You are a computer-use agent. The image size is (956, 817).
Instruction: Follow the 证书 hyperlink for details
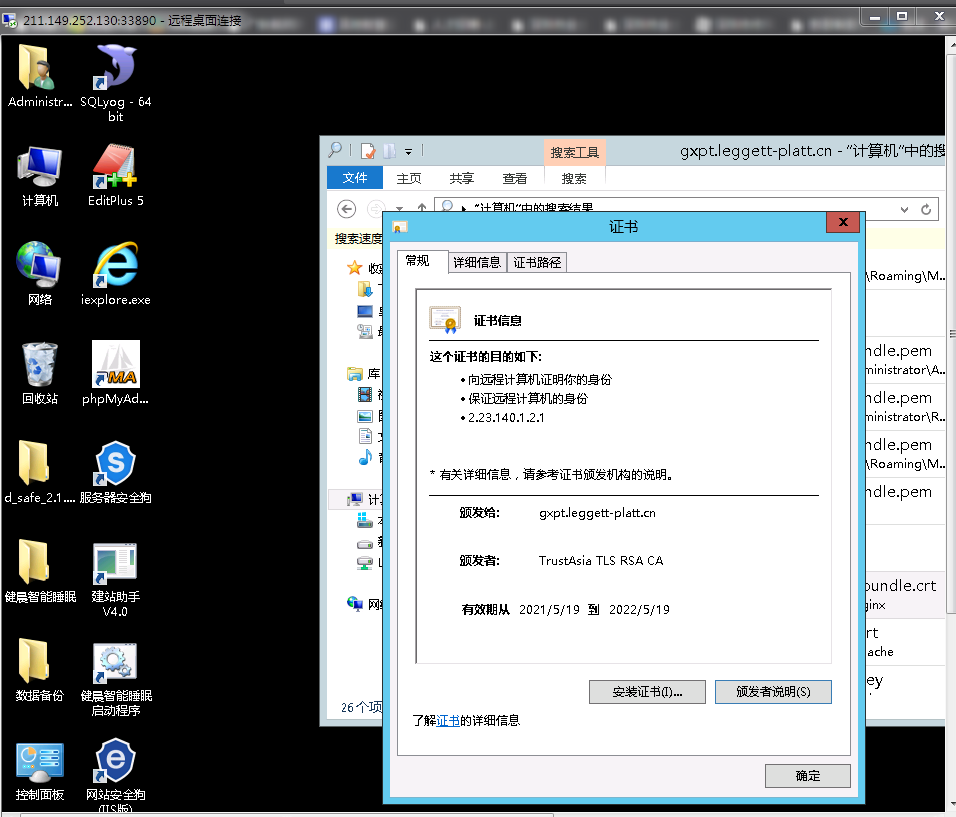coord(448,721)
